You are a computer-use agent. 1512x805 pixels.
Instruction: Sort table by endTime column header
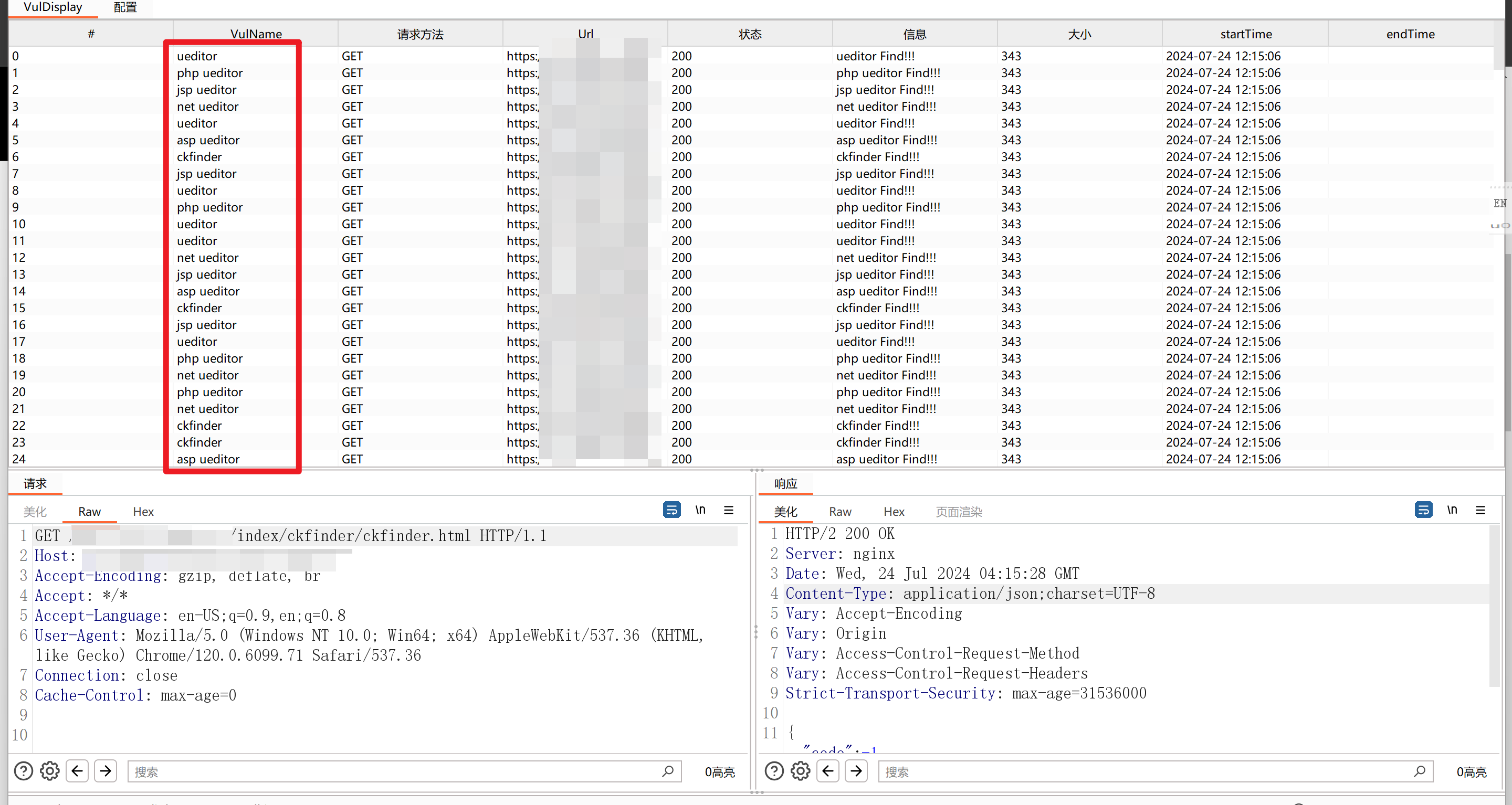pyautogui.click(x=1411, y=34)
